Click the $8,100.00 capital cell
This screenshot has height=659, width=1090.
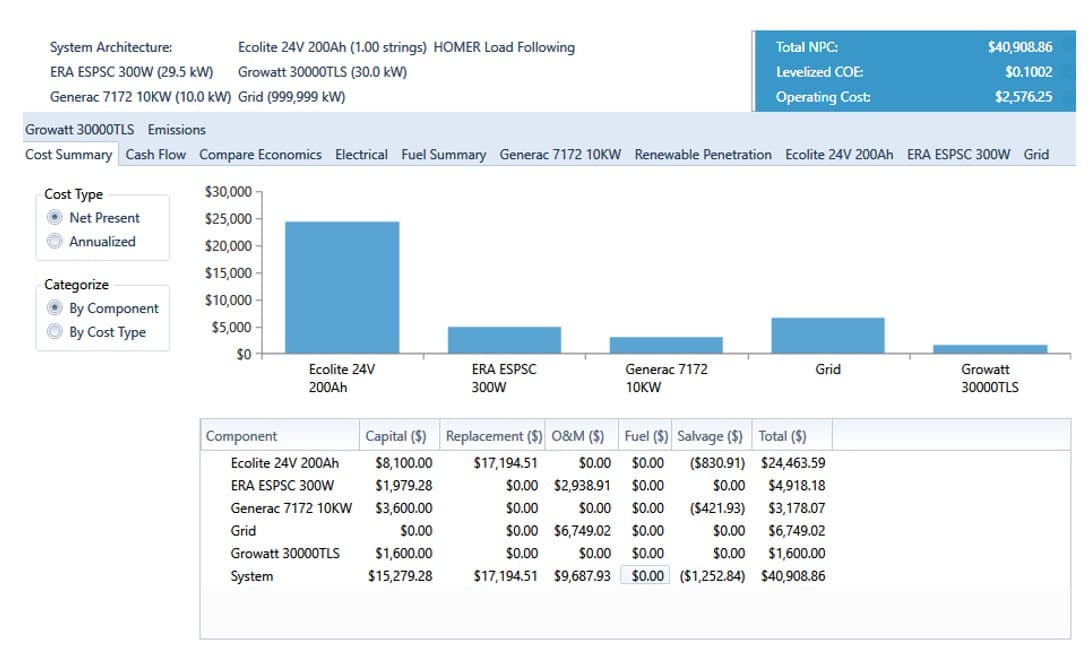404,463
